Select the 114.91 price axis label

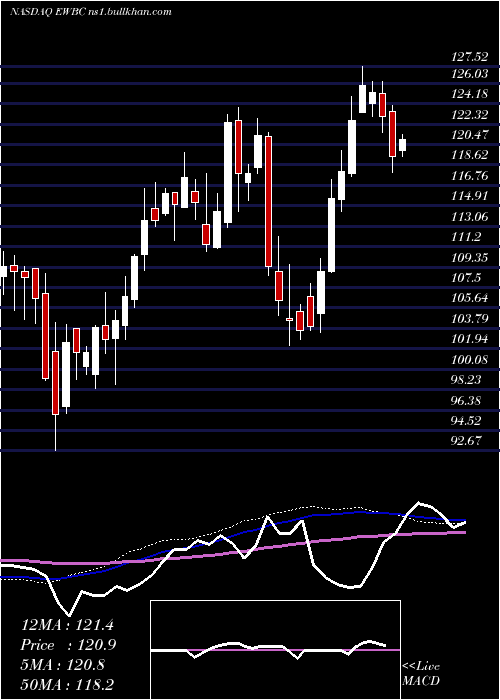pos(469,196)
